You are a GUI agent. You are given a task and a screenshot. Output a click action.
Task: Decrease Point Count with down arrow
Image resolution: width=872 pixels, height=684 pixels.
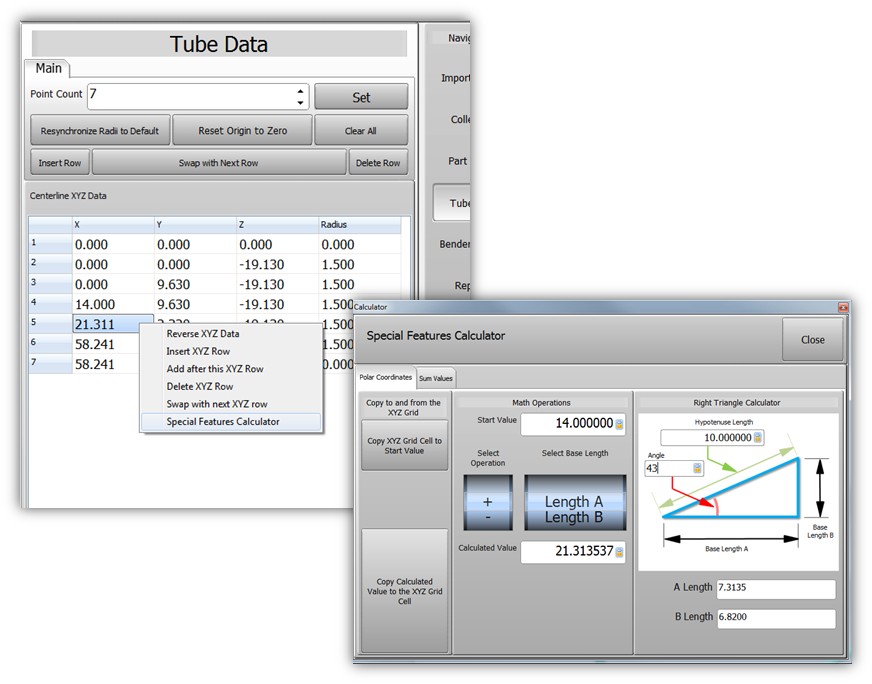pyautogui.click(x=300, y=102)
